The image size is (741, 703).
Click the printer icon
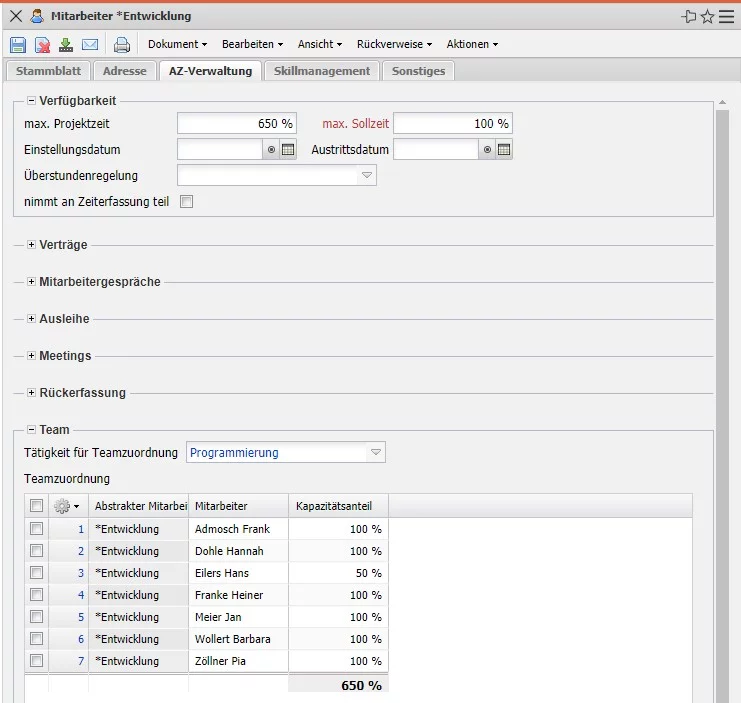click(x=121, y=44)
